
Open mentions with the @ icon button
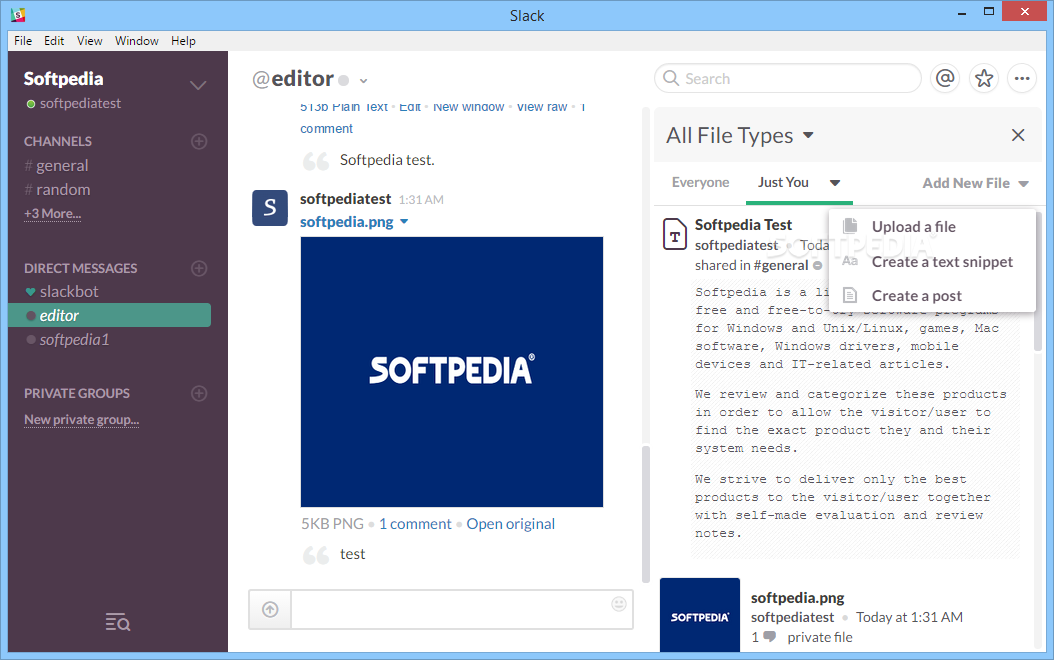[945, 79]
